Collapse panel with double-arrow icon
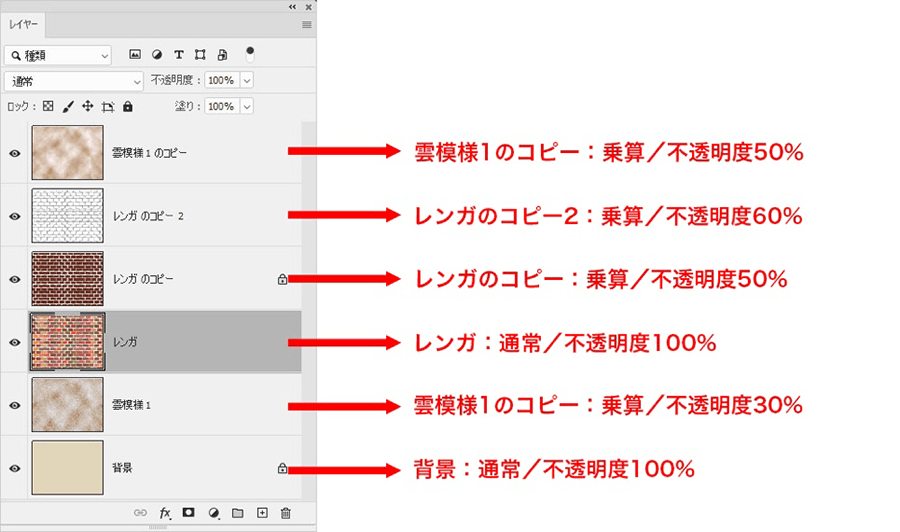The height and width of the screenshot is (532, 900). point(293,7)
